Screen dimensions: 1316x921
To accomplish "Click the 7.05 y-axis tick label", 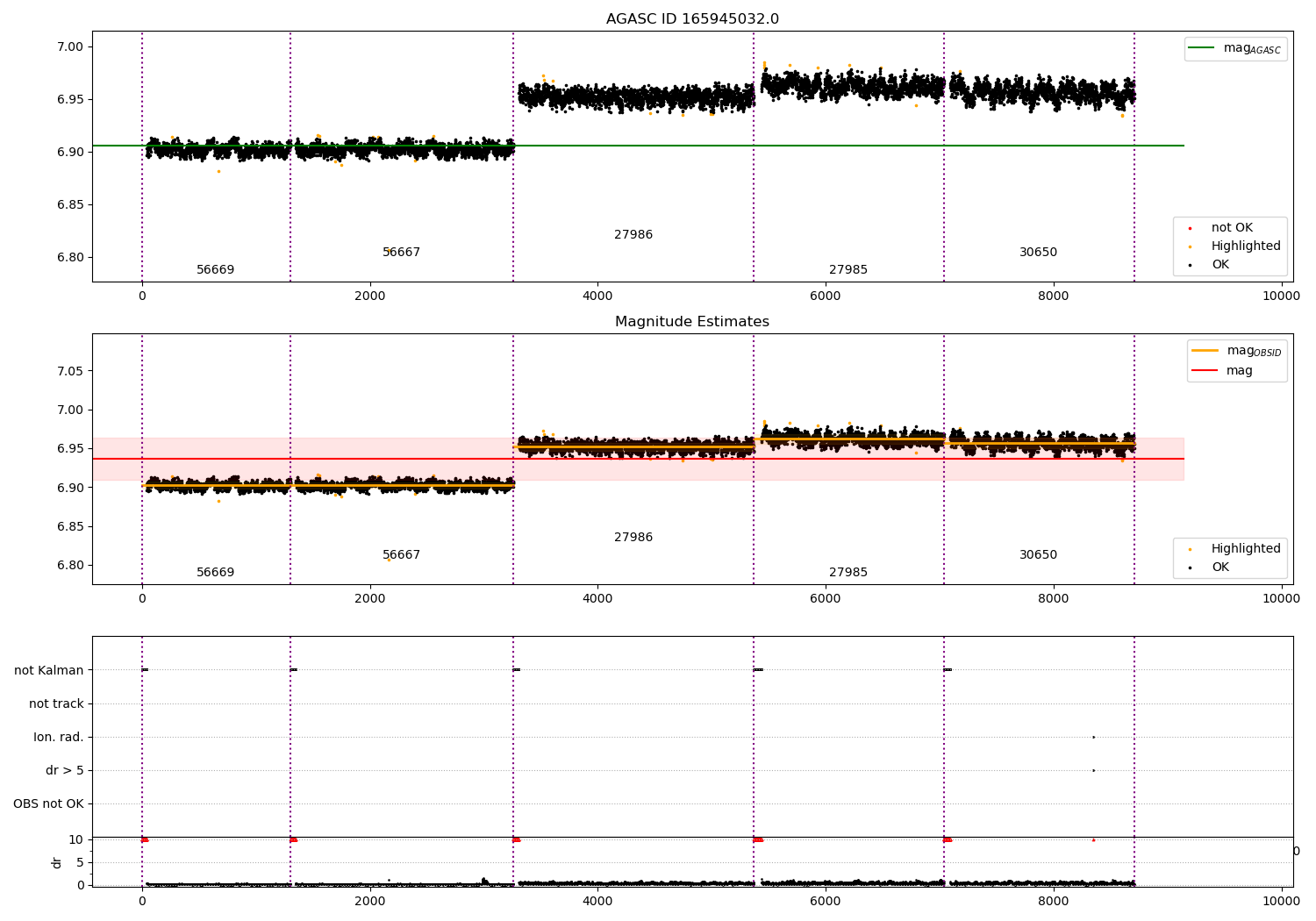I will coord(69,371).
